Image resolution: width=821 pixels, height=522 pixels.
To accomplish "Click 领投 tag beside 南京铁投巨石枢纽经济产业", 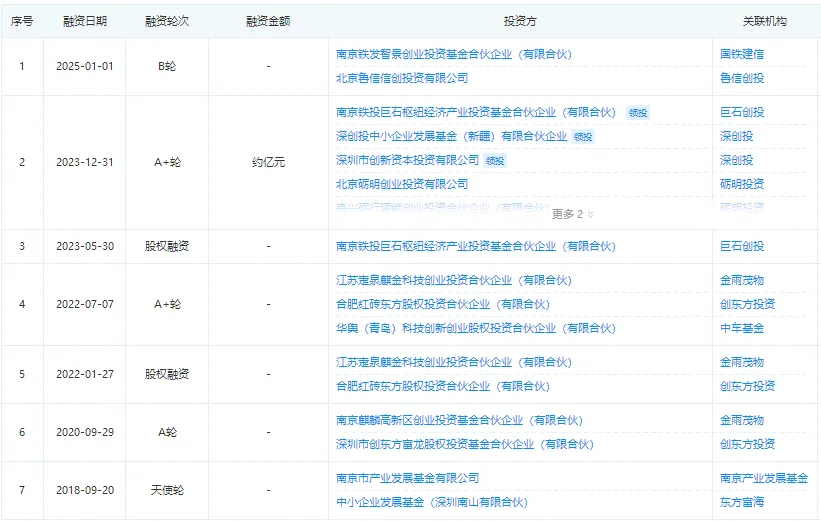I will click(x=638, y=113).
